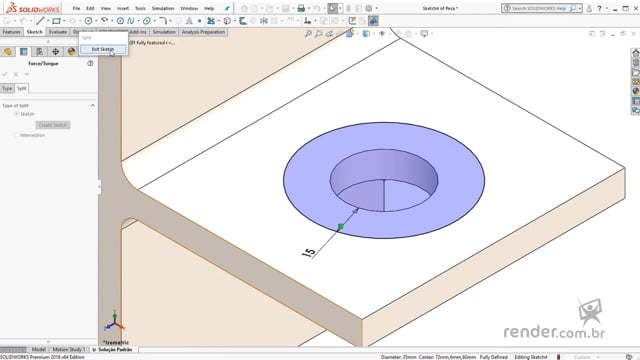Open the Model bottom tab
This screenshot has width=640, height=360.
[39, 349]
